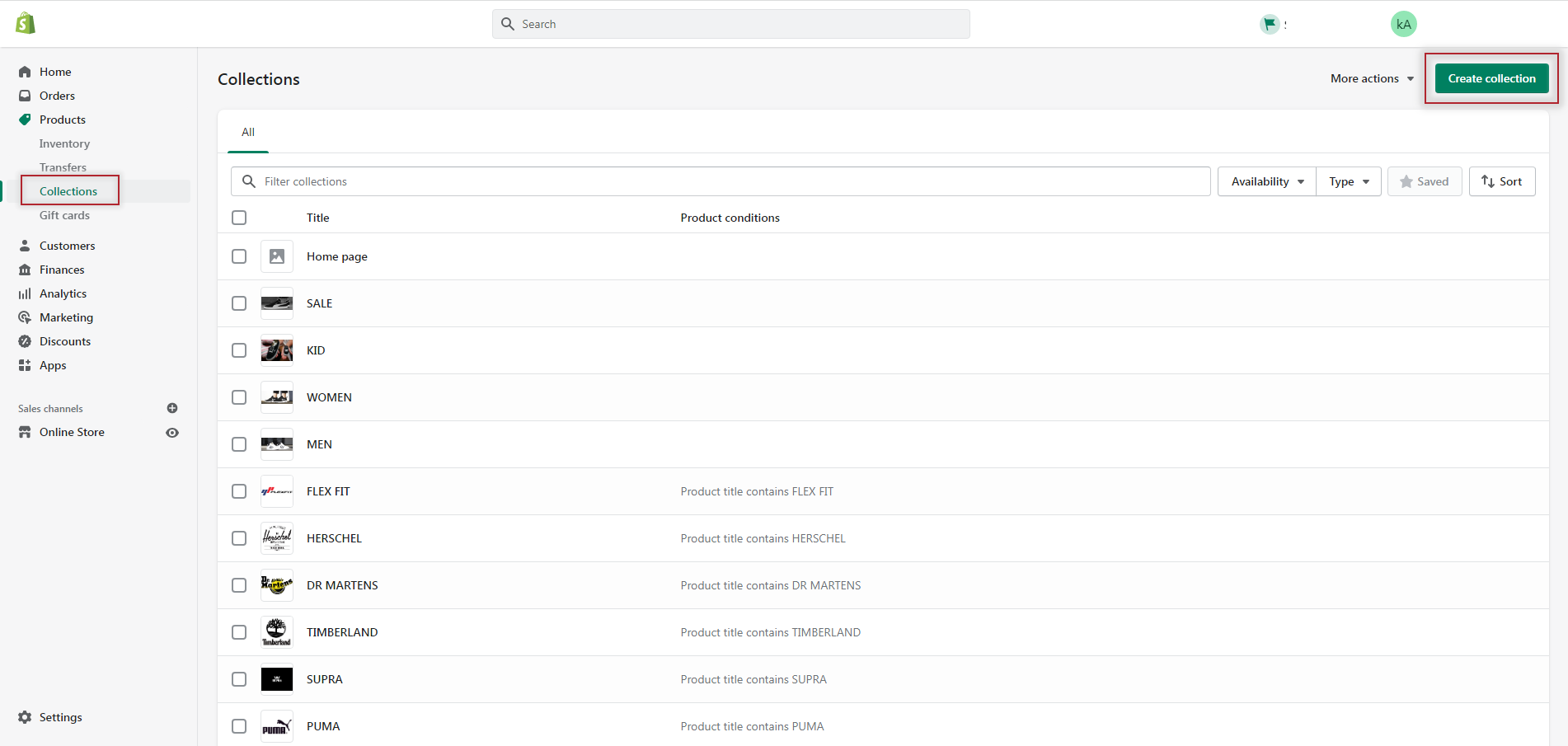Click the Discounts icon in sidebar
Viewport: 1568px width, 746px height.
(x=25, y=341)
